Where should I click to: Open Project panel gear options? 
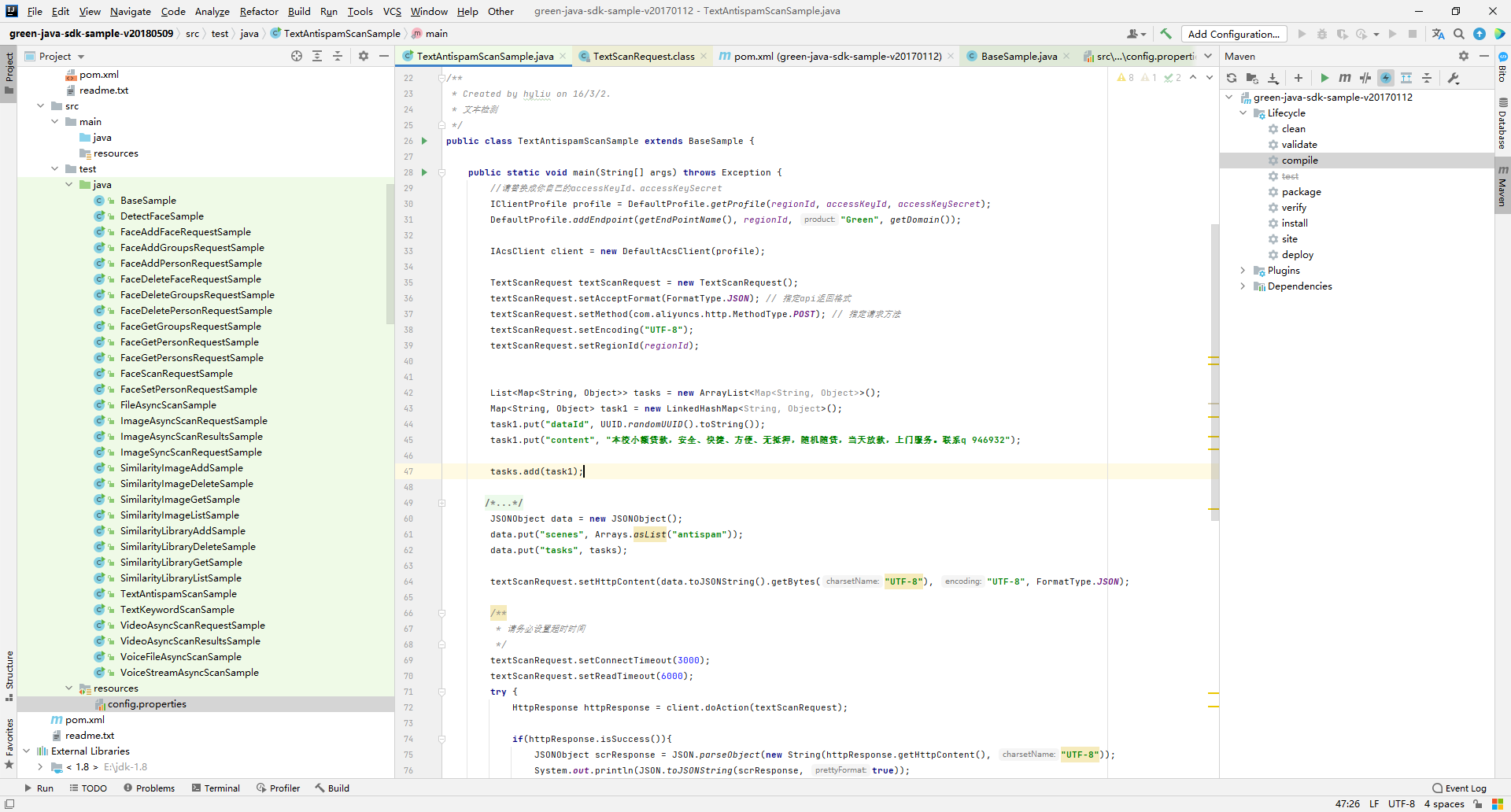click(x=364, y=56)
